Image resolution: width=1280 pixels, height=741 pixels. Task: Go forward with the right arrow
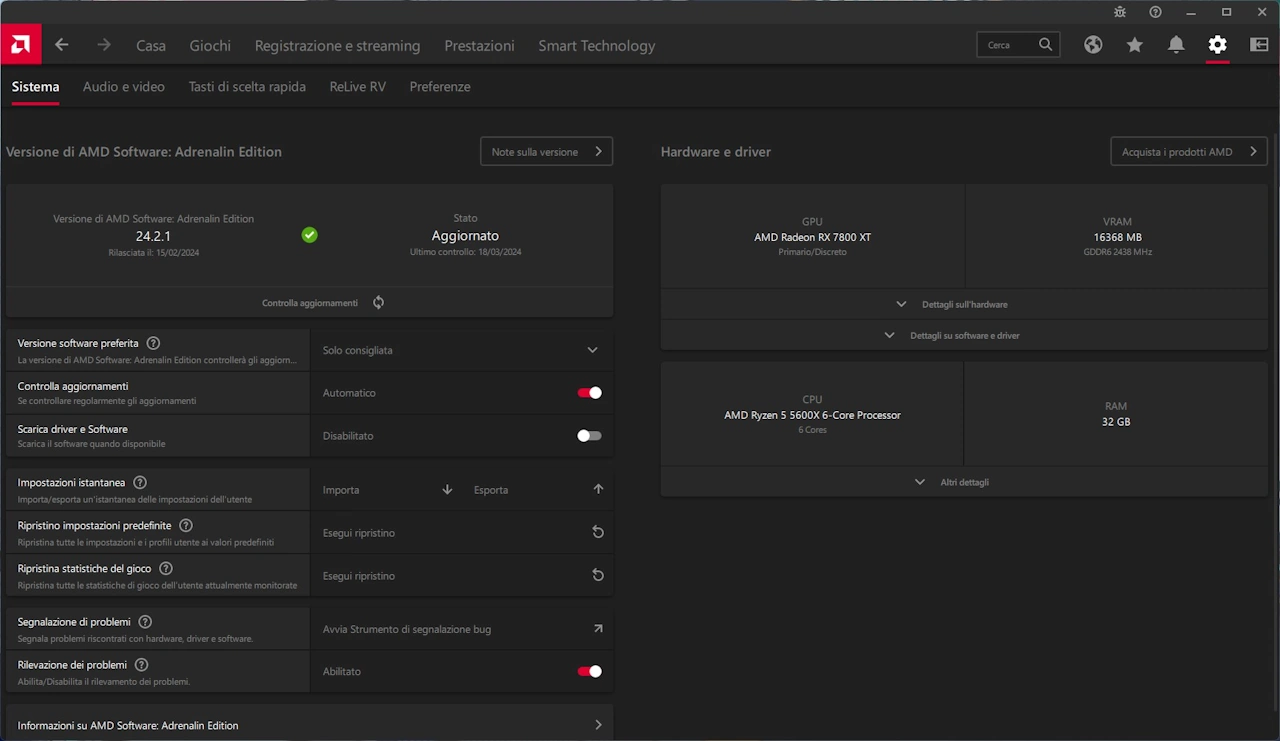click(104, 45)
